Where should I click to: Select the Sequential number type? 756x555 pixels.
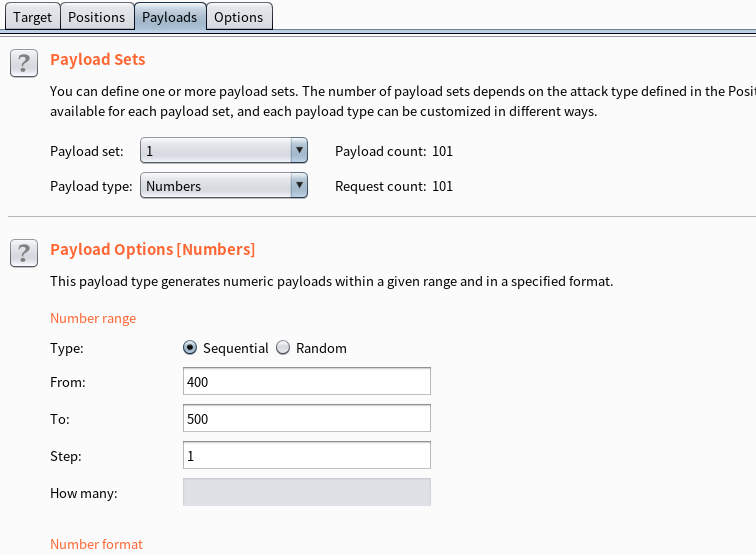190,348
